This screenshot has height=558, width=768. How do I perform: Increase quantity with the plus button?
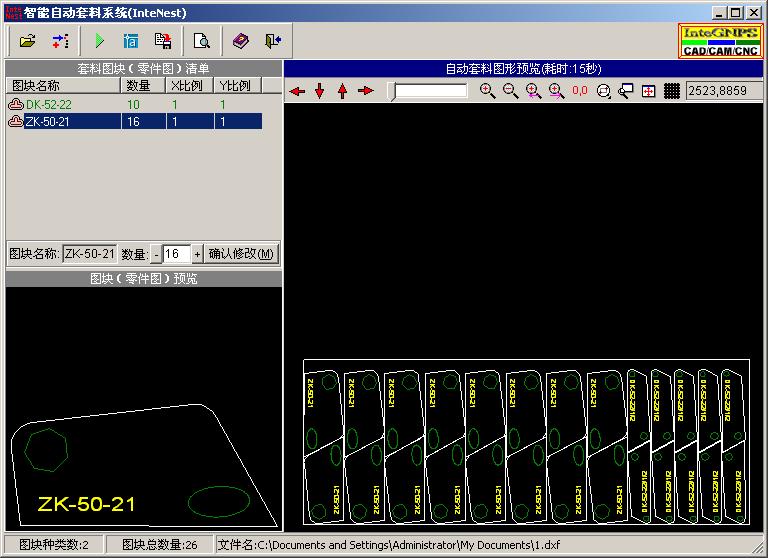point(197,254)
